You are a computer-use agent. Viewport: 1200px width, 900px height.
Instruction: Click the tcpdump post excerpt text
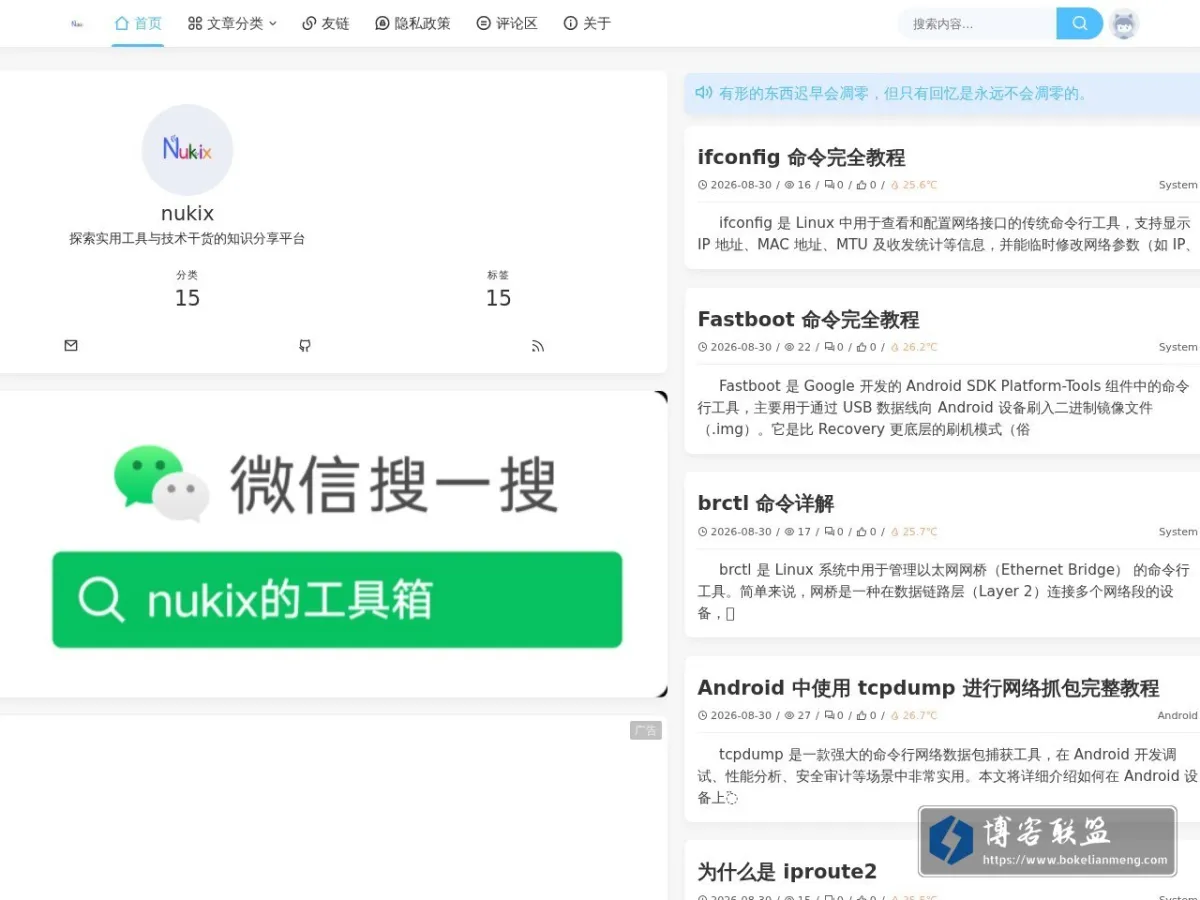point(945,776)
